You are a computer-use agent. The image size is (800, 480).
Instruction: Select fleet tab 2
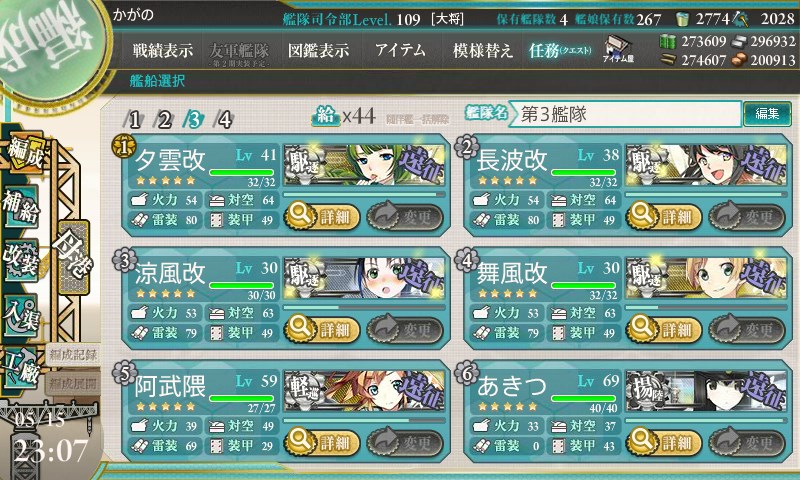pyautogui.click(x=164, y=120)
